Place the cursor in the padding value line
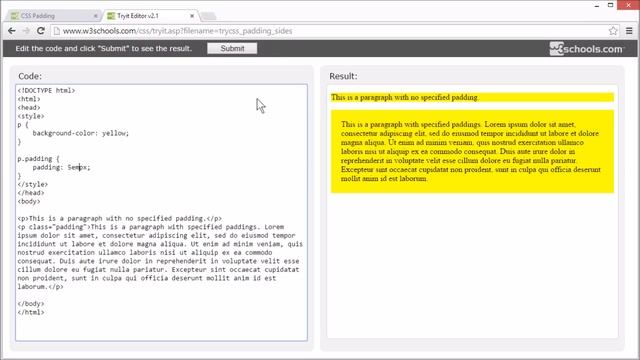This screenshot has width=640, height=360. point(61,167)
